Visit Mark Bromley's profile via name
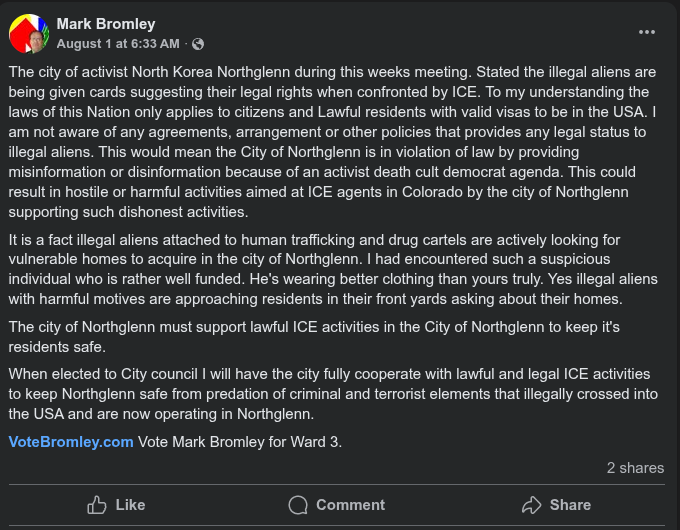 pyautogui.click(x=106, y=24)
